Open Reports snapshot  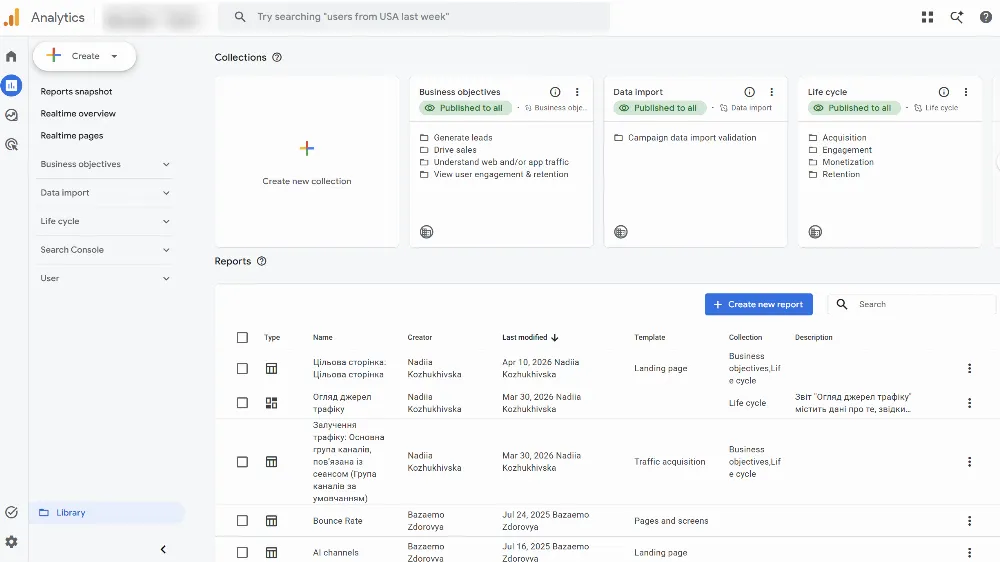(77, 92)
